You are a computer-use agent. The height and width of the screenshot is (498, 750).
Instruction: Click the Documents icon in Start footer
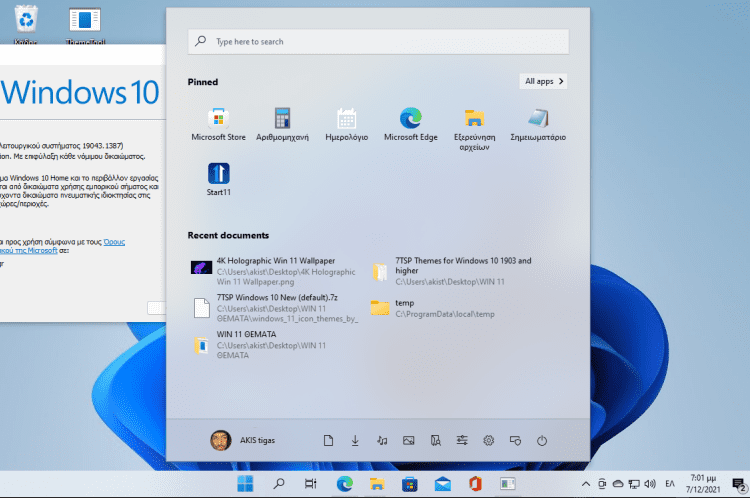coord(328,441)
